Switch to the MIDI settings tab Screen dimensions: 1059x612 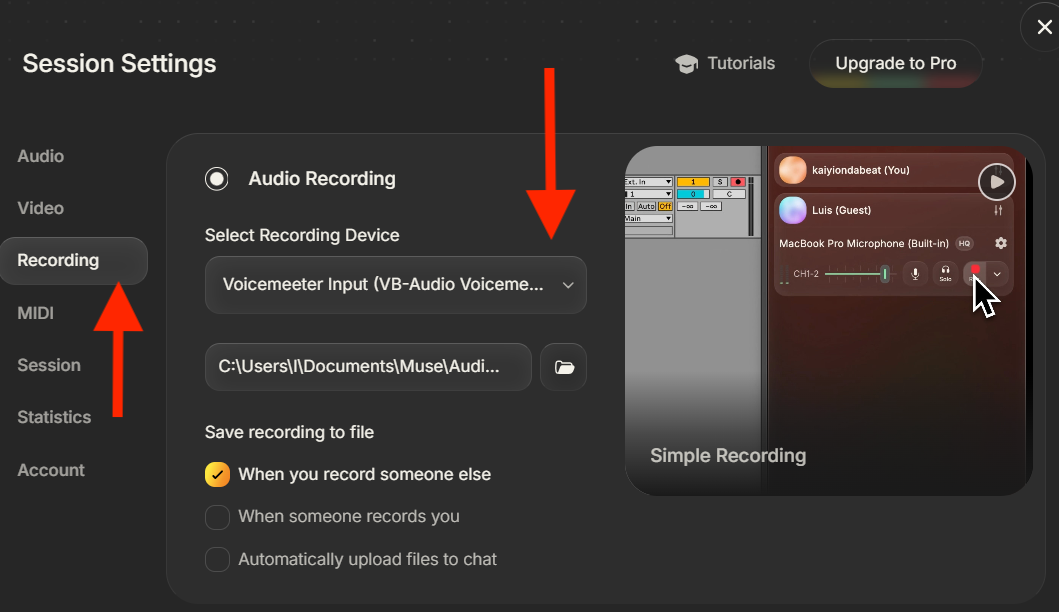[x=35, y=312]
